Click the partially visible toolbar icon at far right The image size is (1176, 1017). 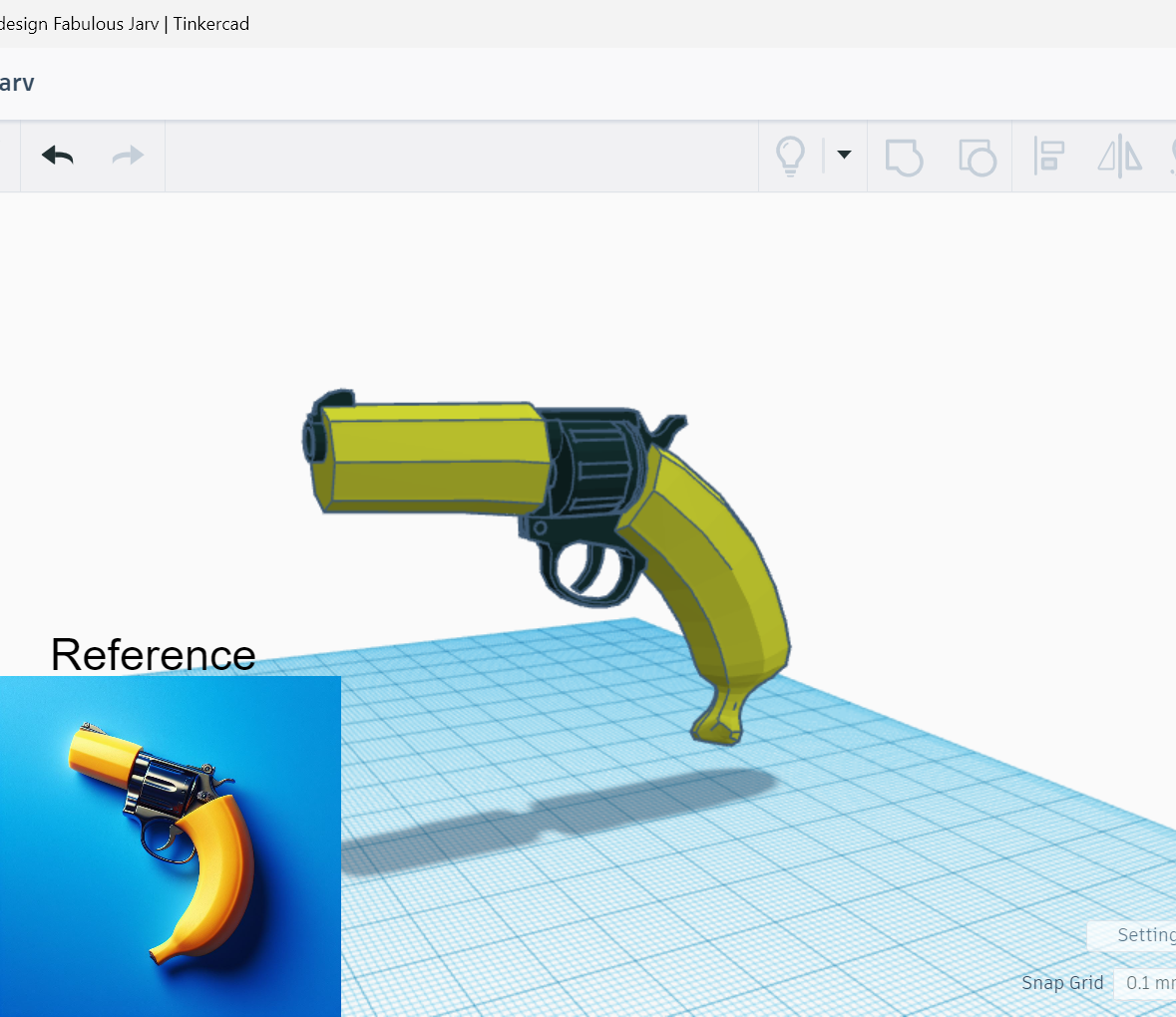point(1172,156)
